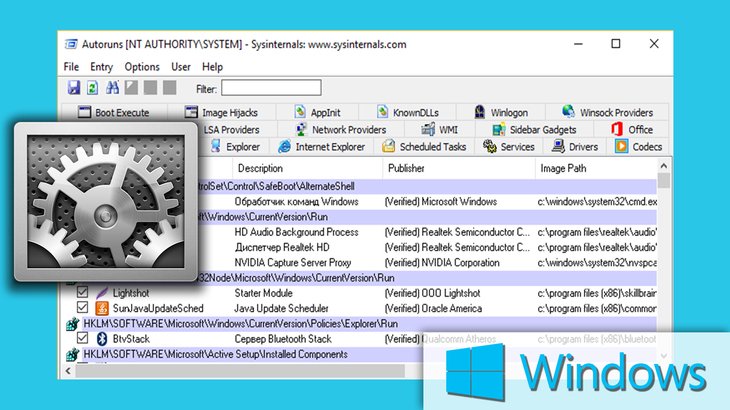The image size is (730, 410).
Task: Open the Entry menu
Action: [x=101, y=67]
